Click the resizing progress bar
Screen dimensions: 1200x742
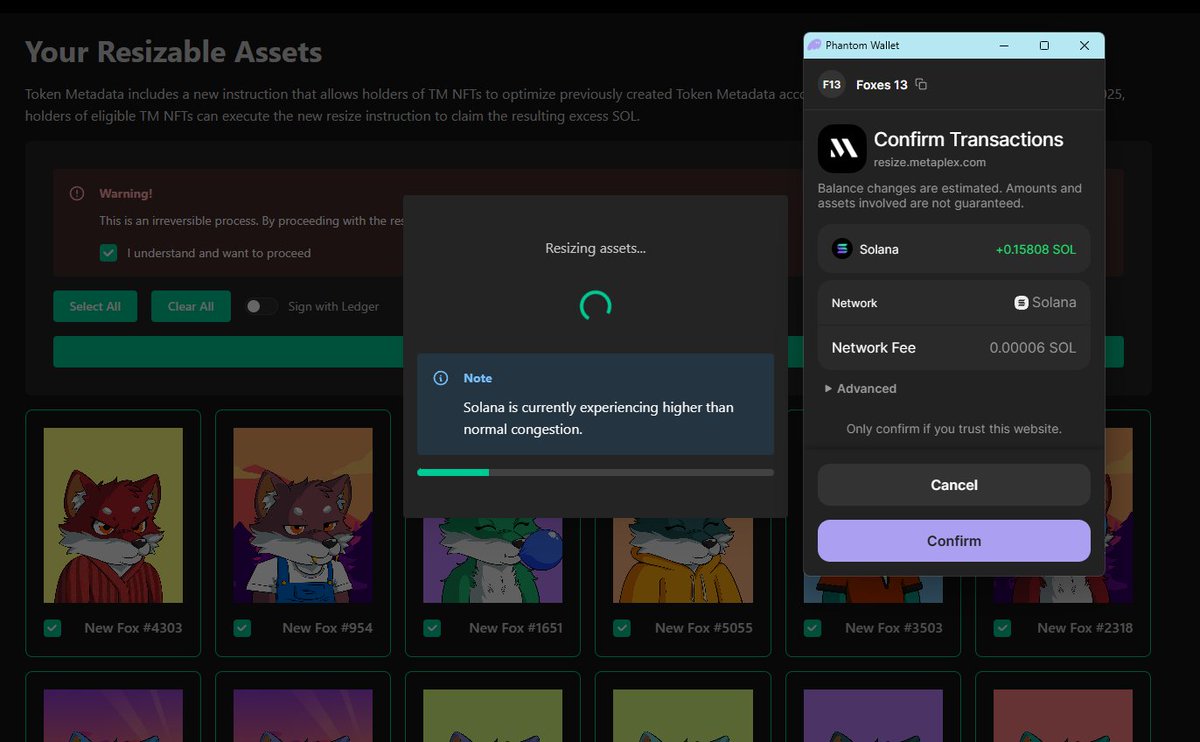click(x=595, y=472)
